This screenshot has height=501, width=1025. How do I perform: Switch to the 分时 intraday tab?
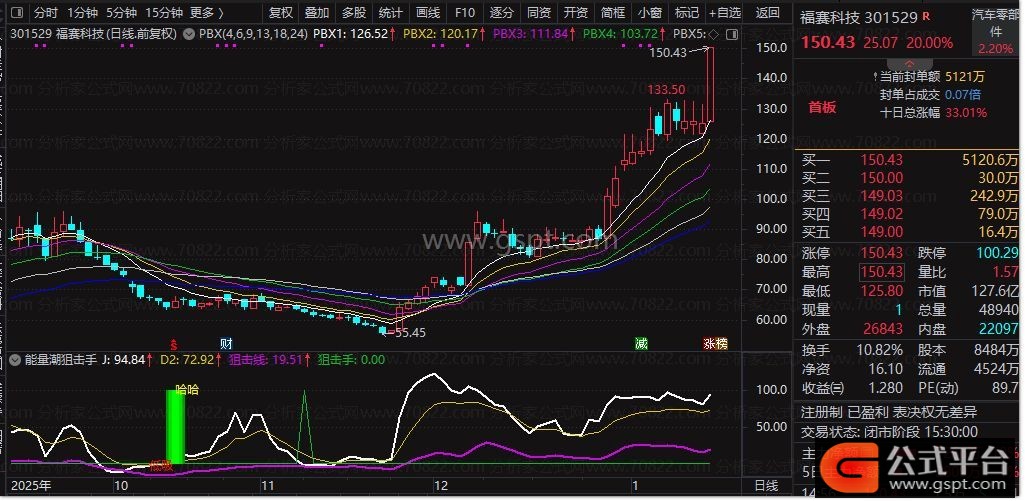pyautogui.click(x=45, y=13)
